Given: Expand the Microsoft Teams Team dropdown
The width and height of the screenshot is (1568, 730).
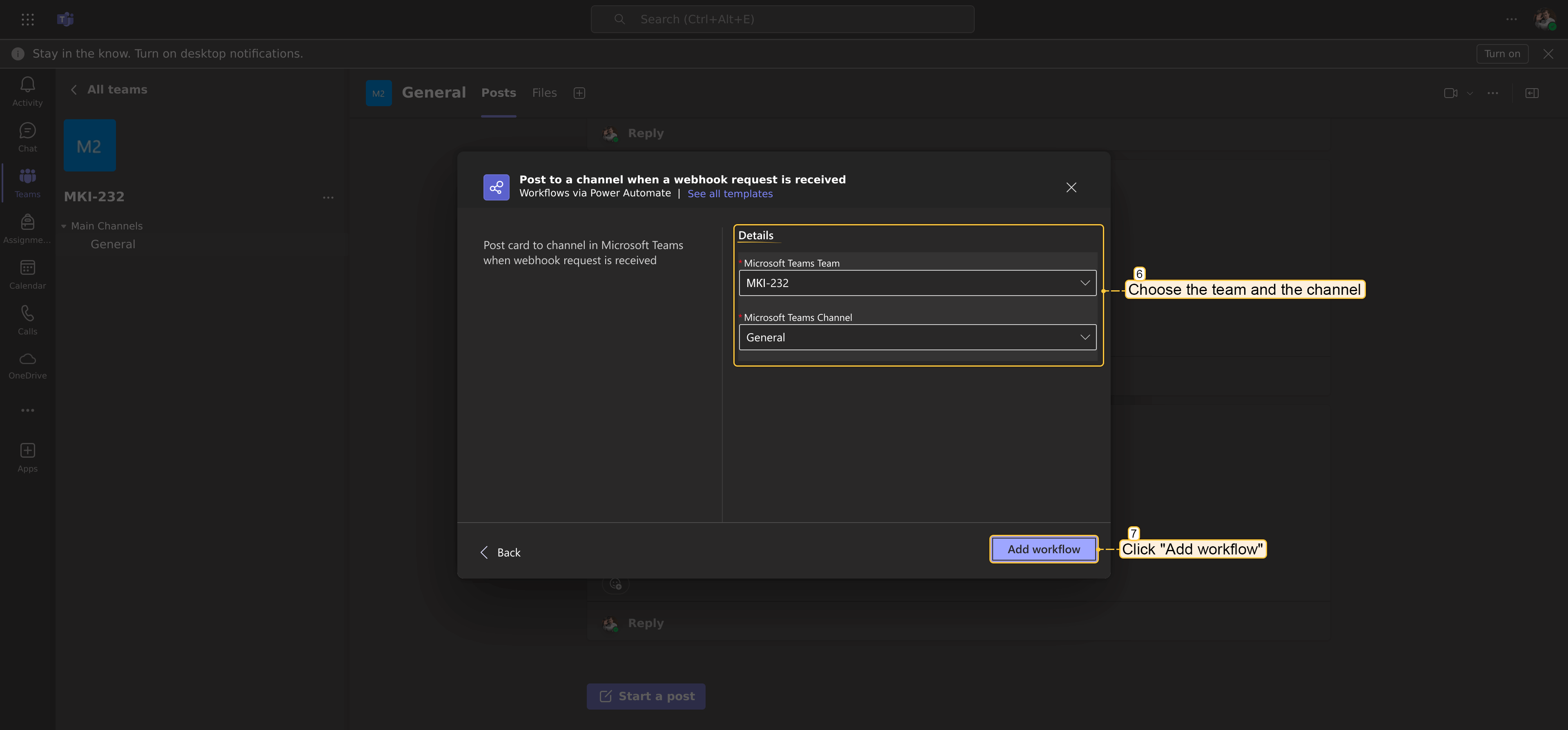Looking at the screenshot, I should pyautogui.click(x=917, y=283).
